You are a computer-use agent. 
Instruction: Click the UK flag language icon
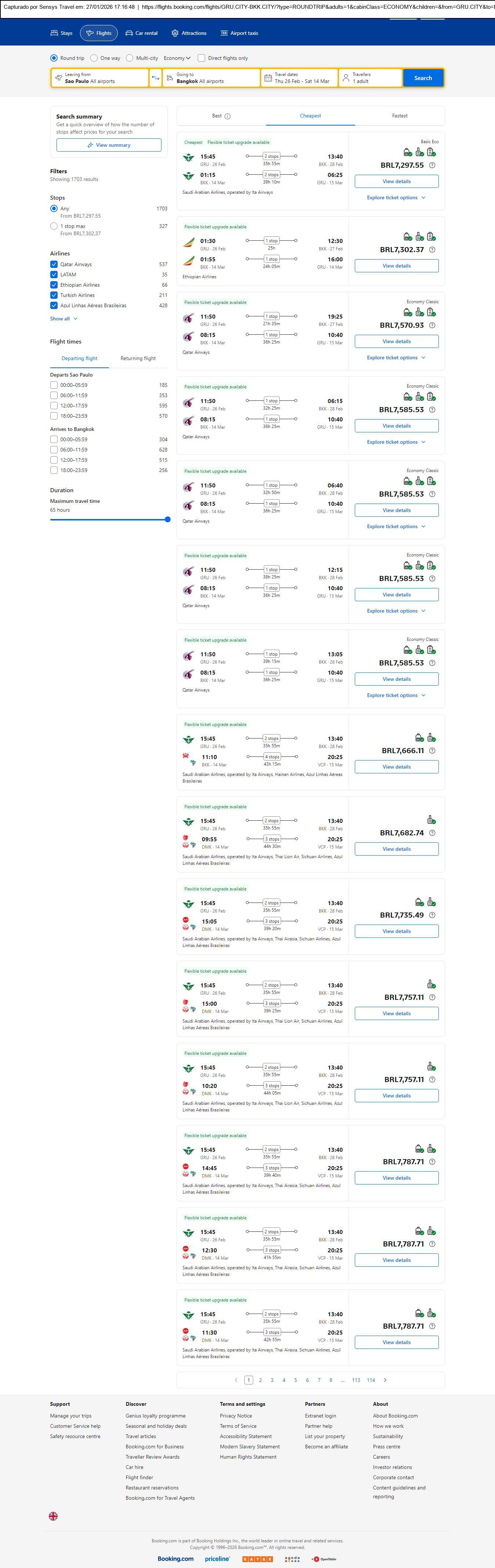54,1516
